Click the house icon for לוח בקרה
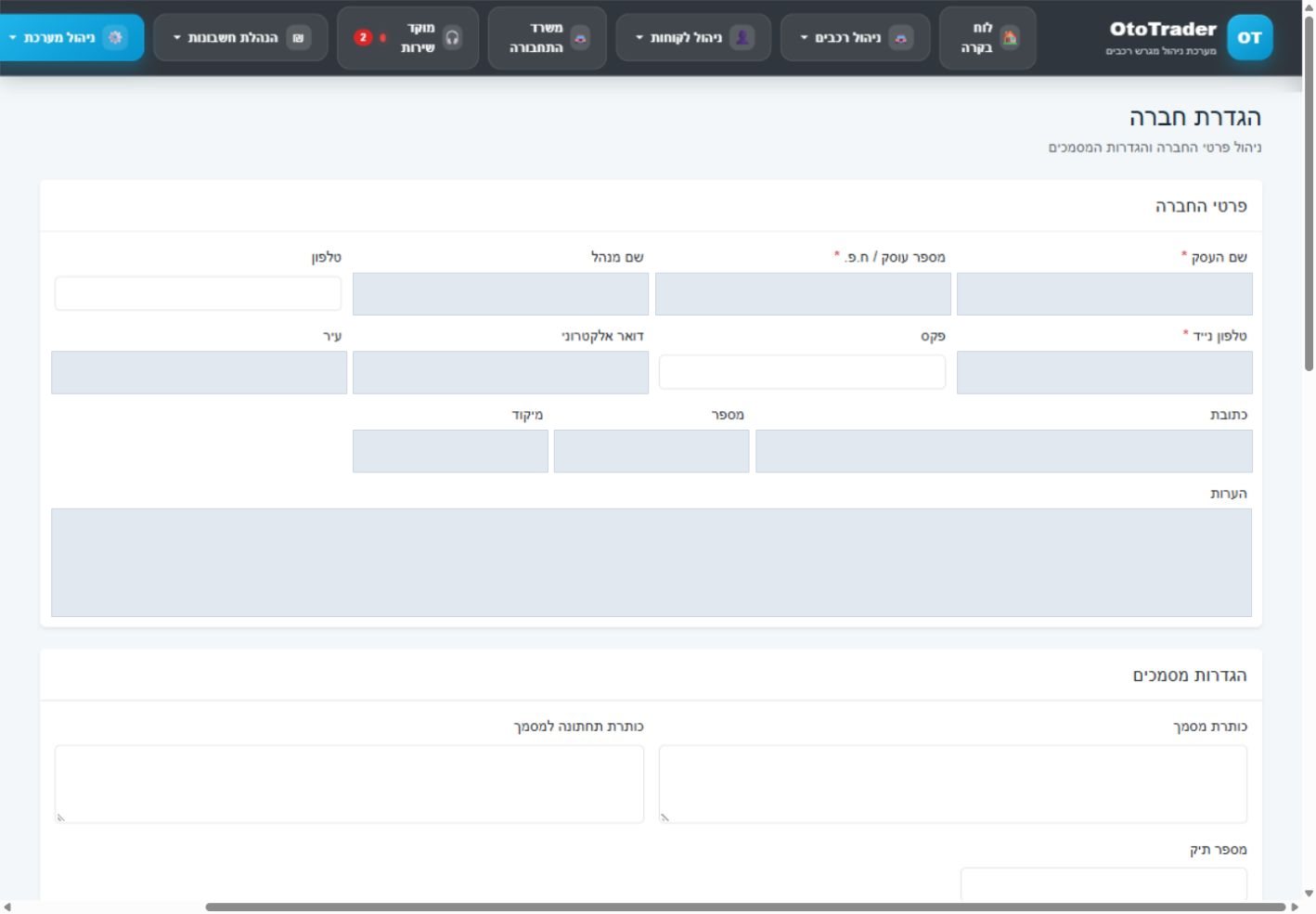The width and height of the screenshot is (1316, 914). click(x=1010, y=37)
